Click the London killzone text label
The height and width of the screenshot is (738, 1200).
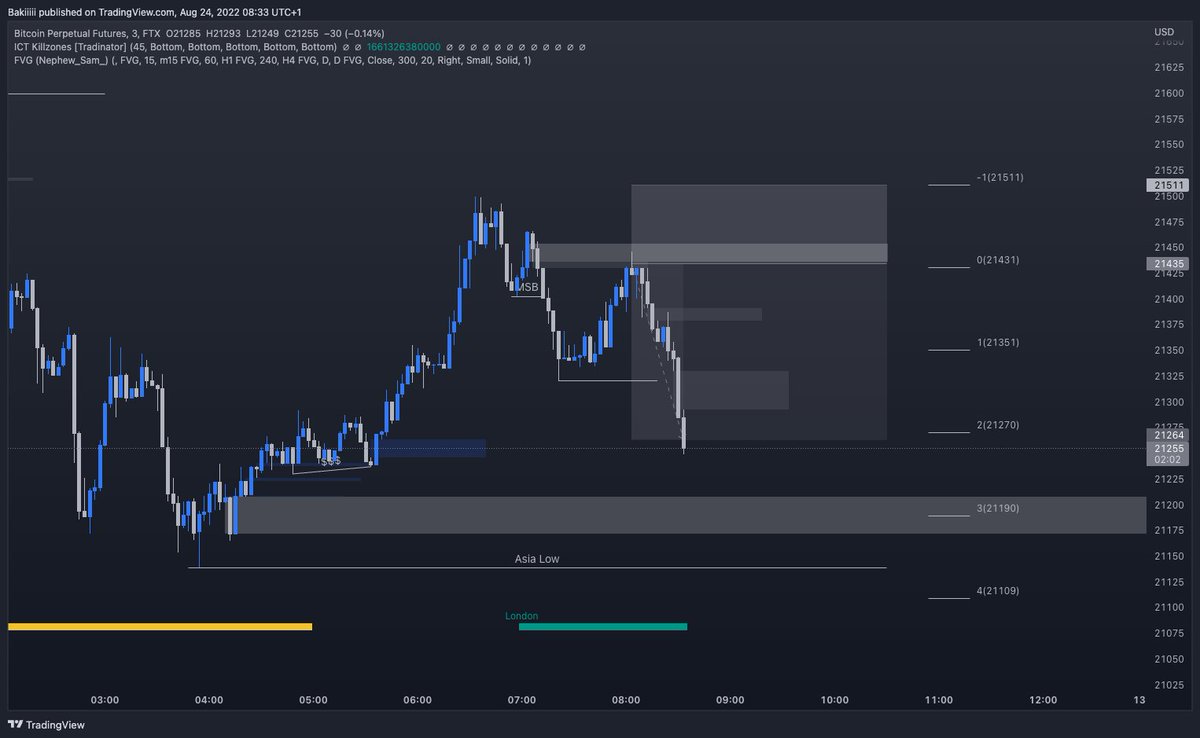point(522,616)
